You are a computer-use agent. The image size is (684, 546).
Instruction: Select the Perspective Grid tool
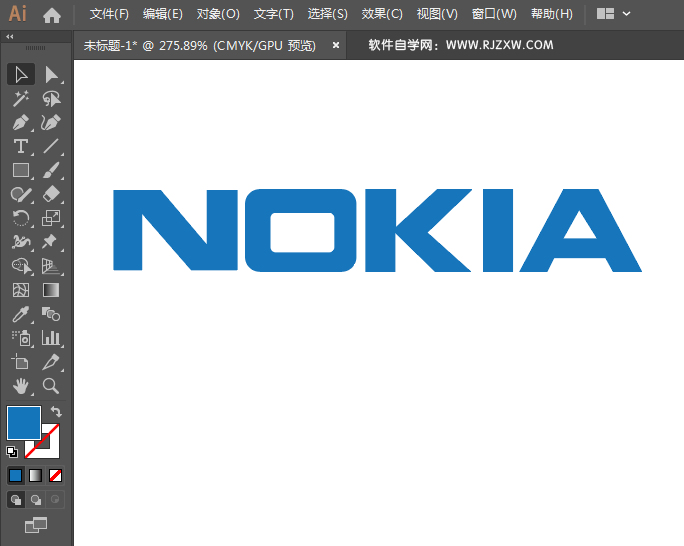51,266
